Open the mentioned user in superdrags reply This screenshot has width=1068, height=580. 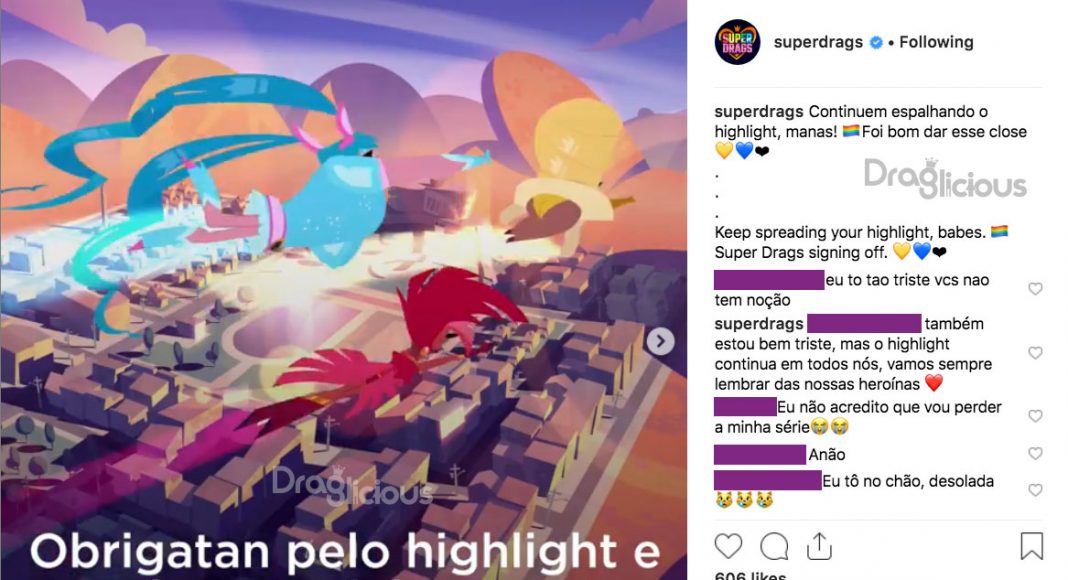coord(864,323)
